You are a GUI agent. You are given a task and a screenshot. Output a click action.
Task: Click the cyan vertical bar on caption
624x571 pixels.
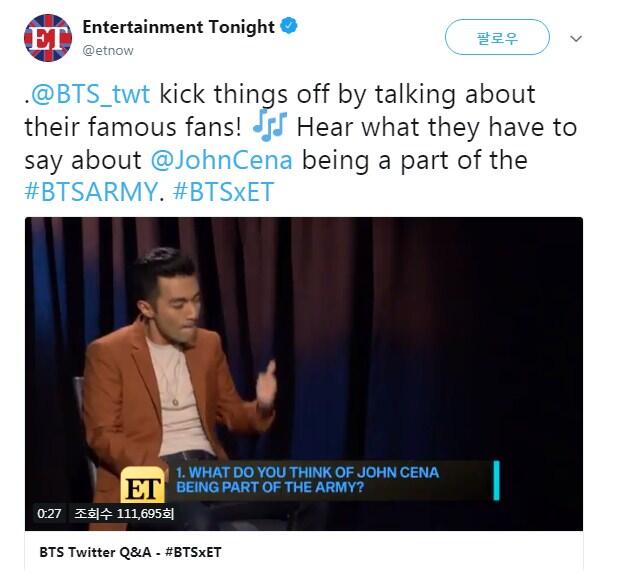496,480
